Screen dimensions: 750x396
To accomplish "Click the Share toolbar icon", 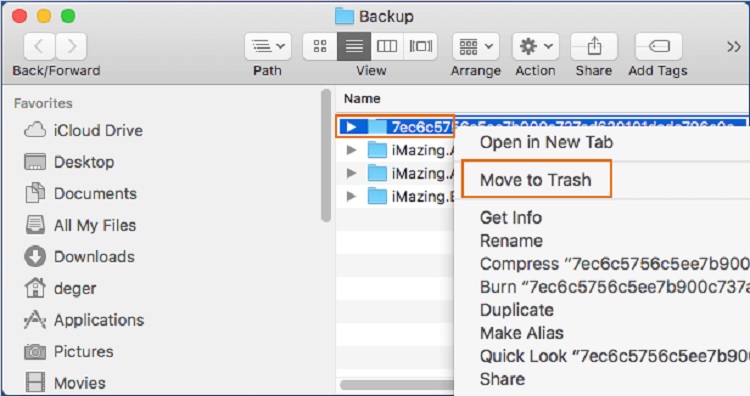I will coord(594,46).
